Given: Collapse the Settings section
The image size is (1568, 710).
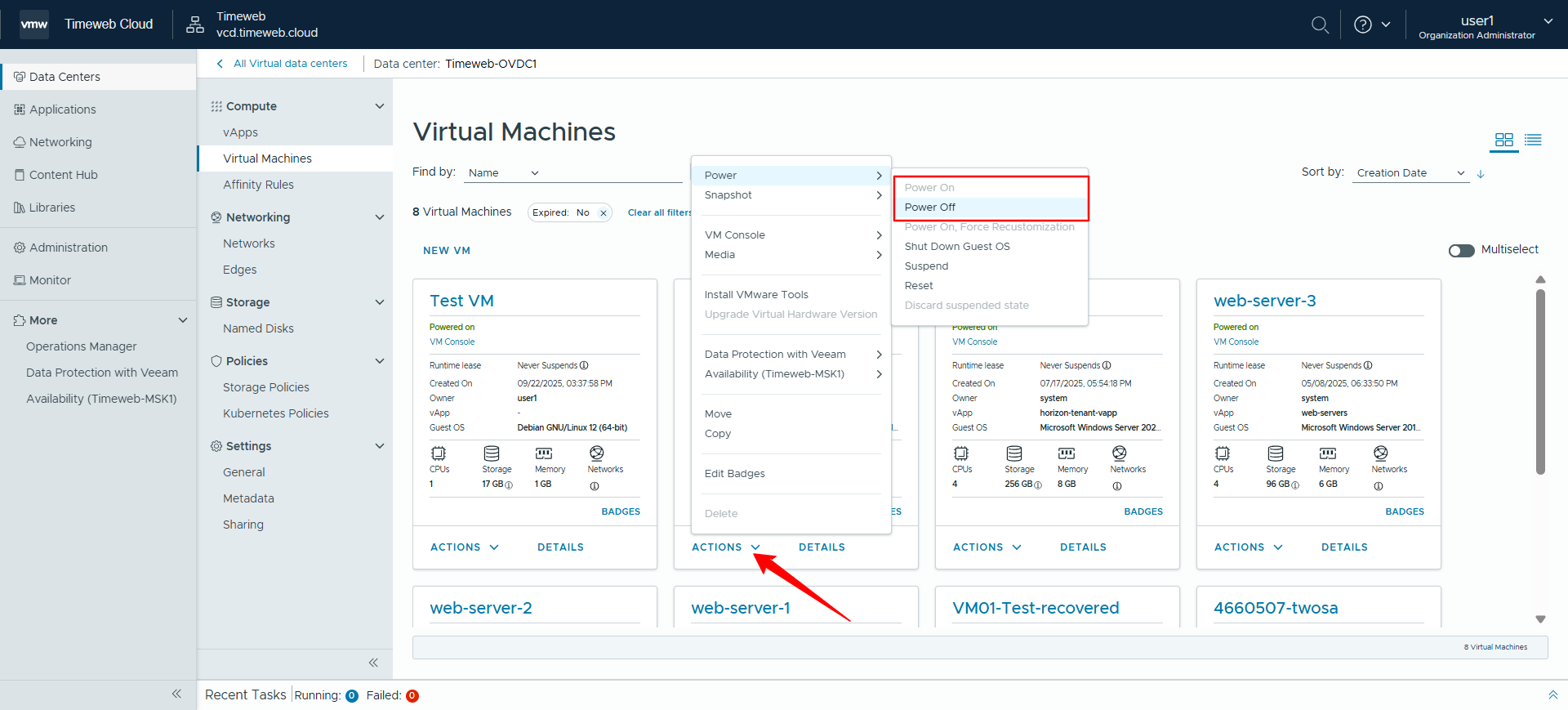Looking at the screenshot, I should pyautogui.click(x=379, y=446).
